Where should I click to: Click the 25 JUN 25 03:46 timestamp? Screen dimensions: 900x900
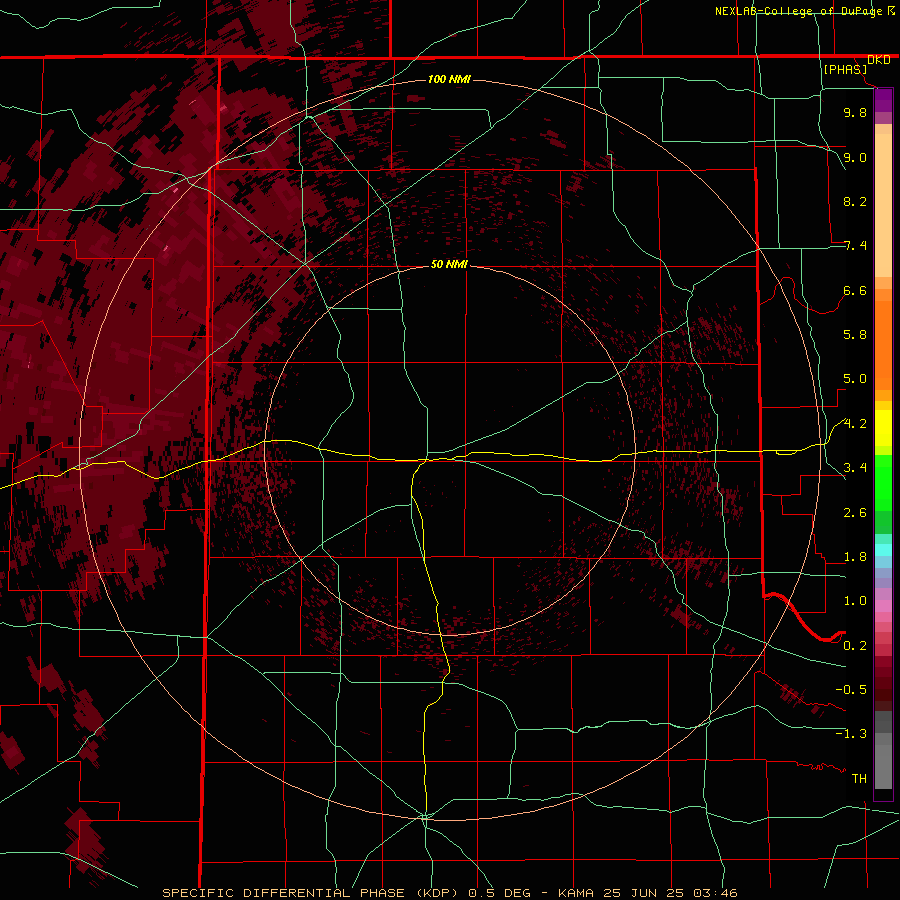pos(670,893)
